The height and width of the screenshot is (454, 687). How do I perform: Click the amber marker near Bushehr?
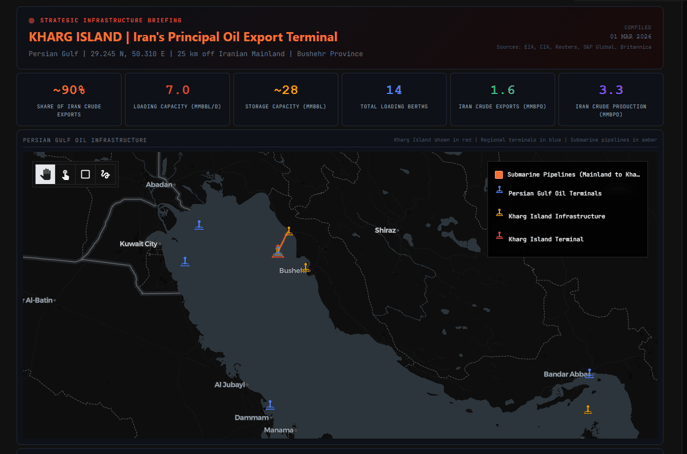tap(306, 266)
